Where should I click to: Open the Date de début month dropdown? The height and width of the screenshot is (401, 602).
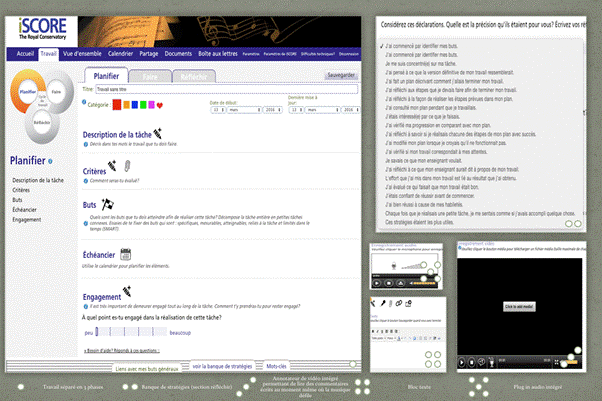(245, 110)
